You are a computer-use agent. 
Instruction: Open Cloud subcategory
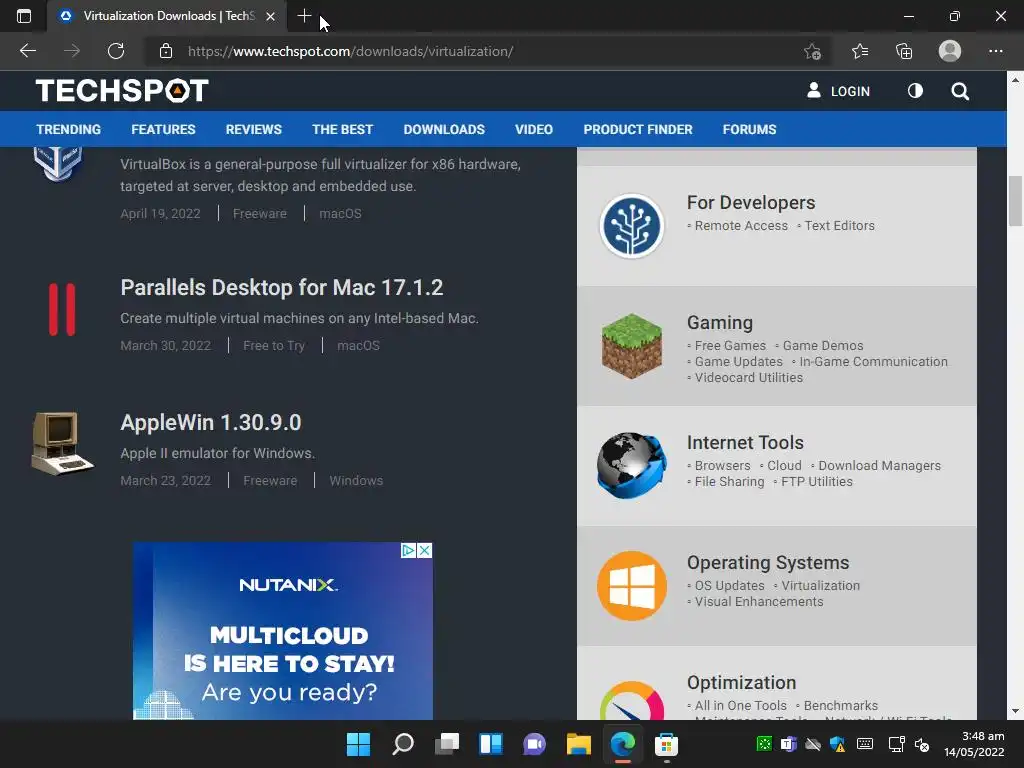(784, 466)
